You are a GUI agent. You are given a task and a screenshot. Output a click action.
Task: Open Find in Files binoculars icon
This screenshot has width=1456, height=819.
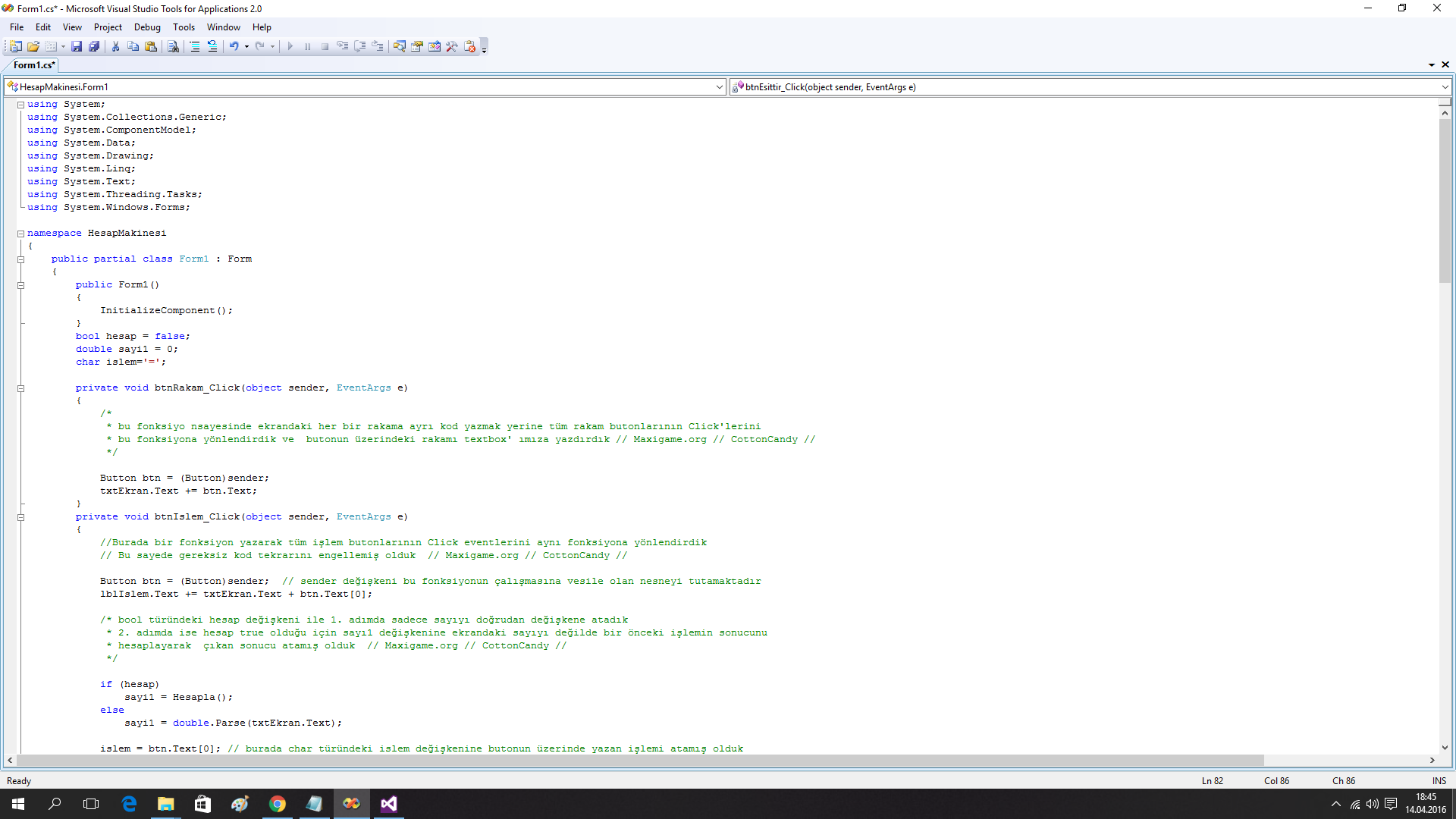click(x=173, y=46)
